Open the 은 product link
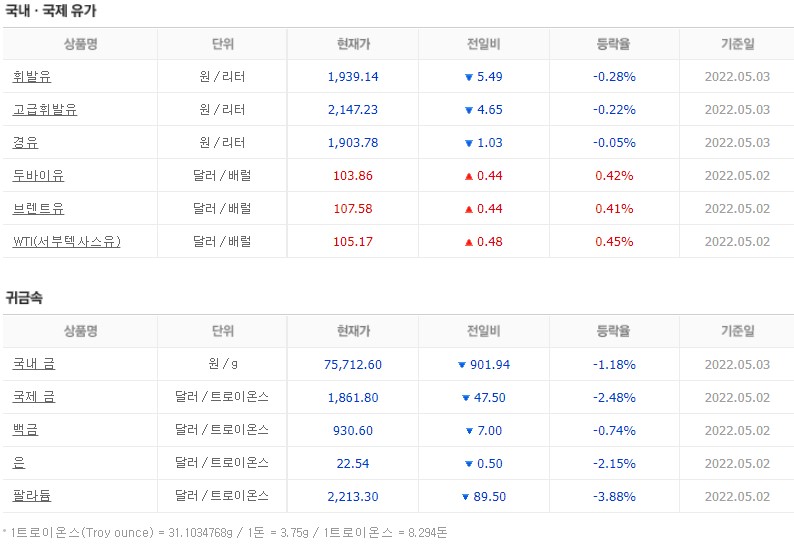794x548 pixels. (x=19, y=462)
